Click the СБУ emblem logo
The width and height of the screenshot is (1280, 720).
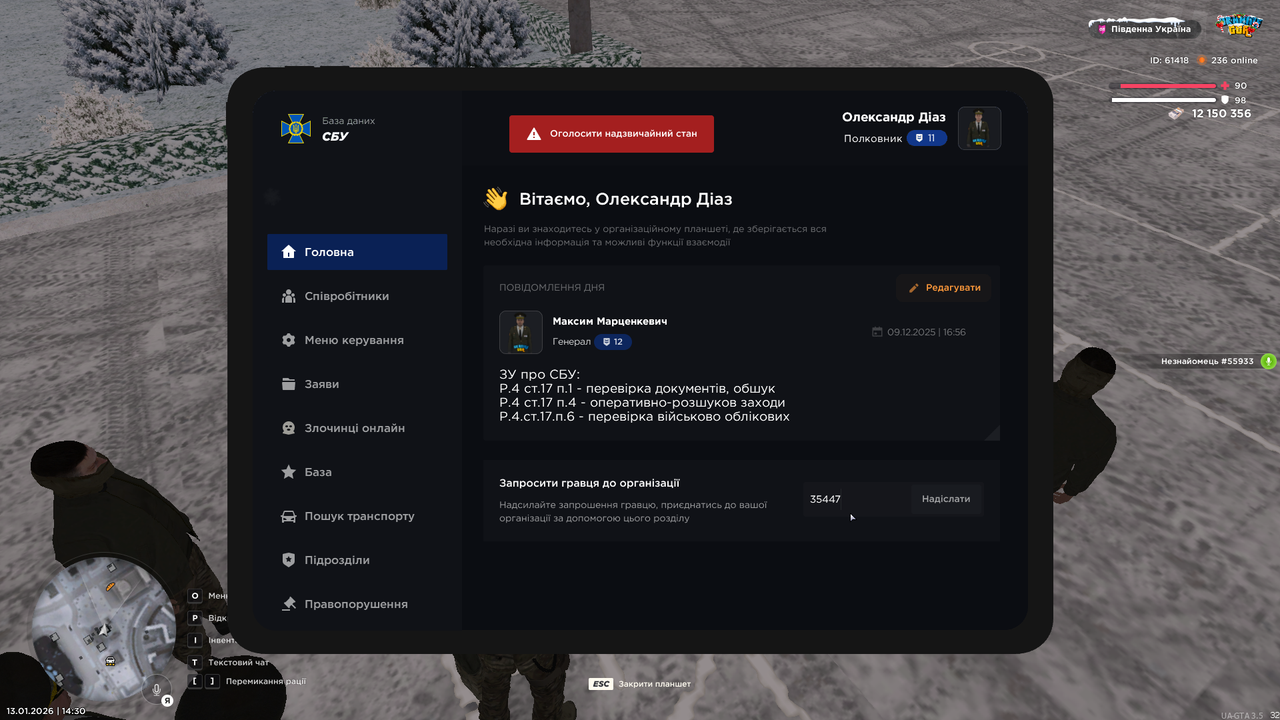click(295, 128)
